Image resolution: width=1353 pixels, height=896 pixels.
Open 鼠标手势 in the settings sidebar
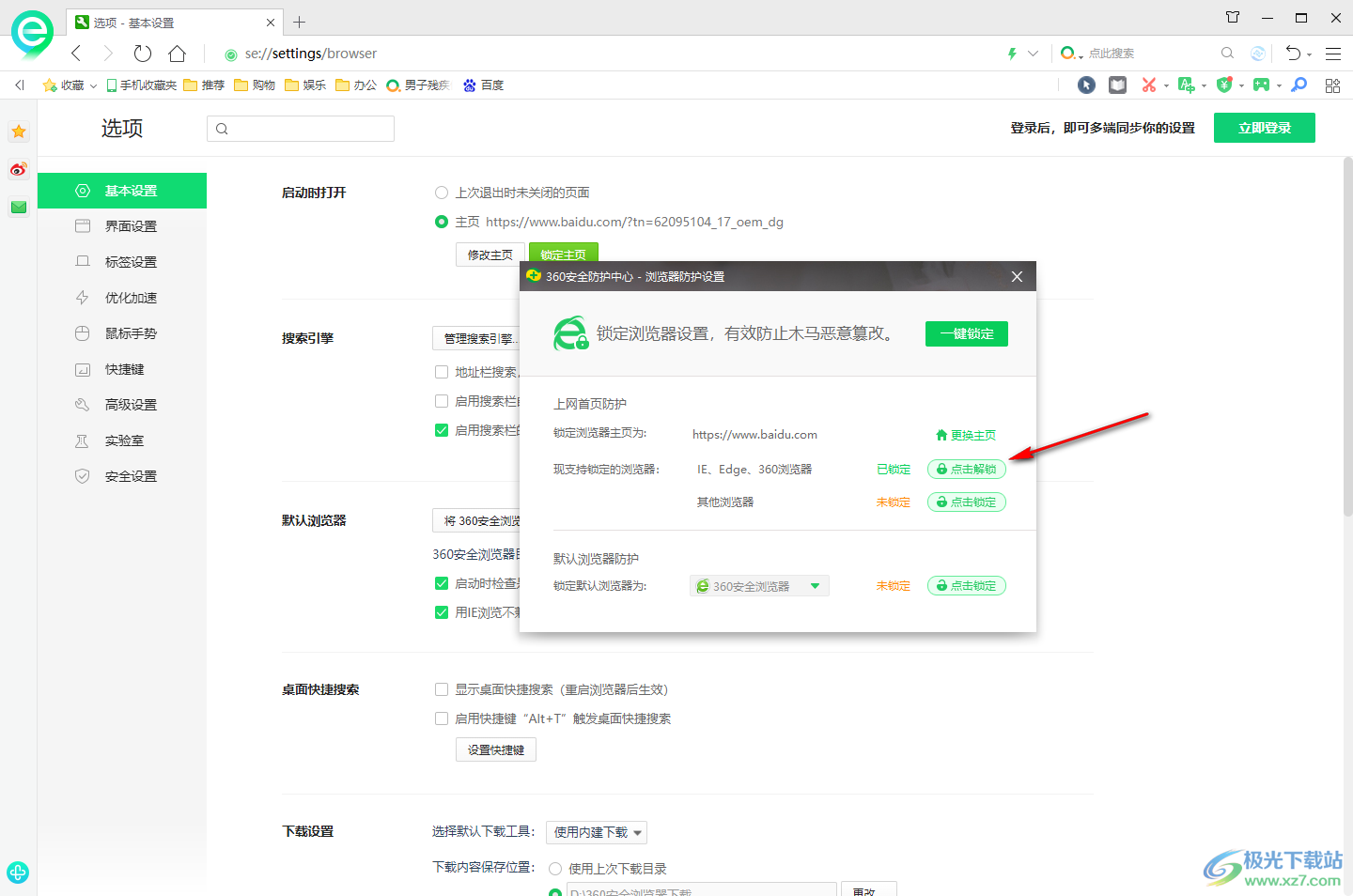coord(122,333)
